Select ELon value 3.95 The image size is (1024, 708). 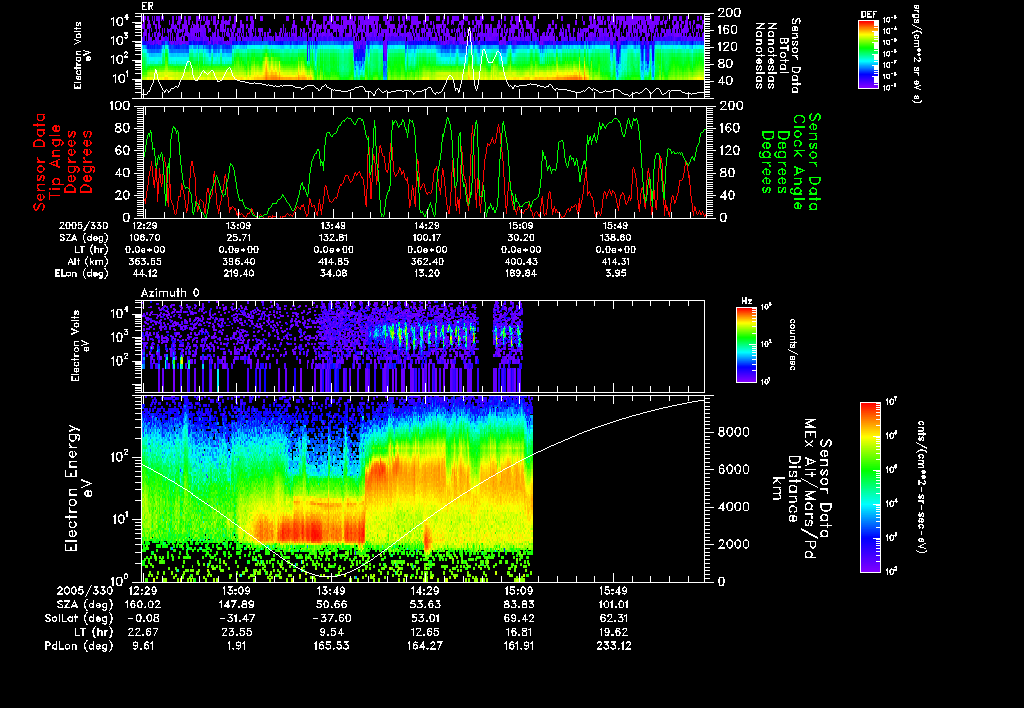616,273
